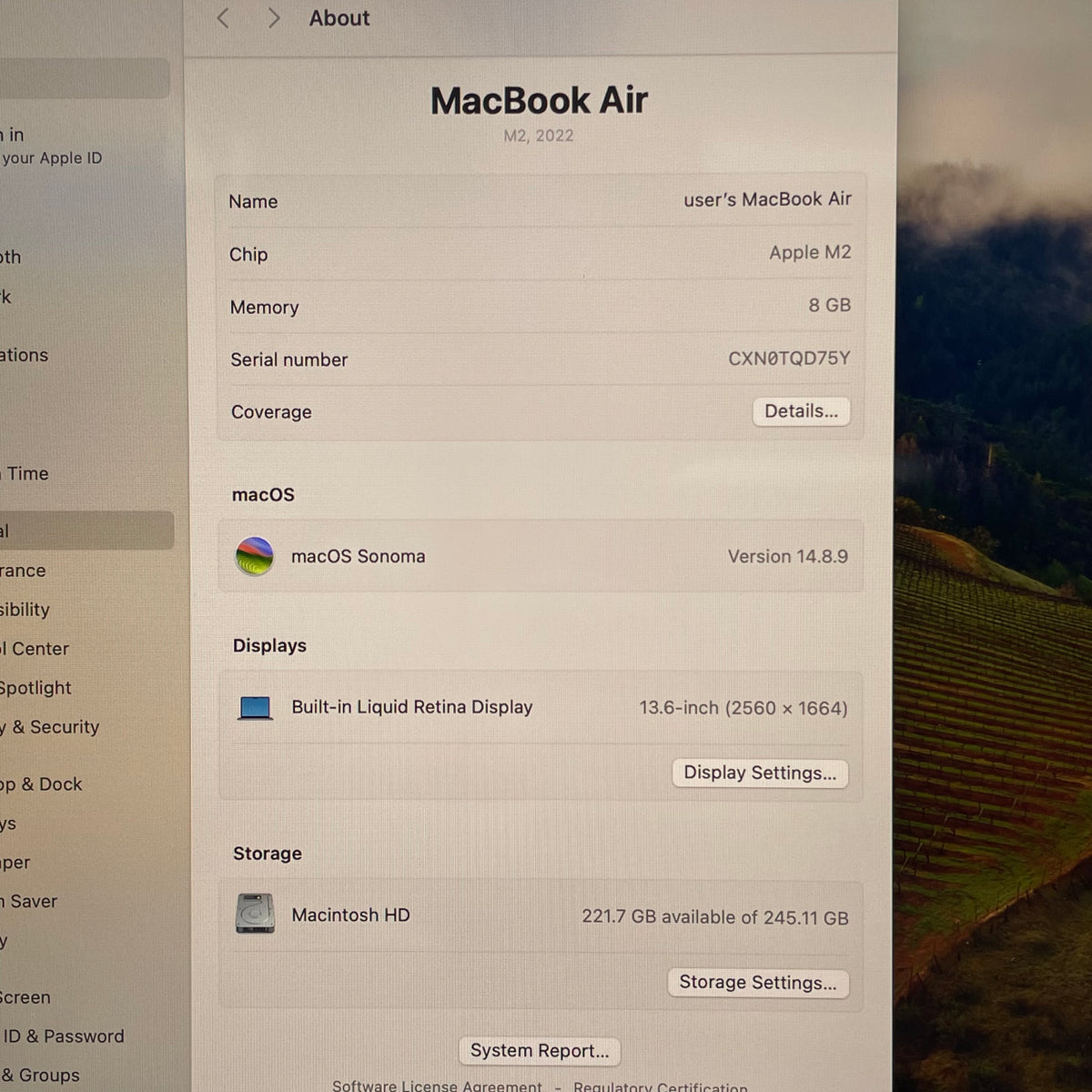The height and width of the screenshot is (1092, 1092).
Task: Click 221.7 GB available of 245.11 GB
Action: (x=715, y=917)
